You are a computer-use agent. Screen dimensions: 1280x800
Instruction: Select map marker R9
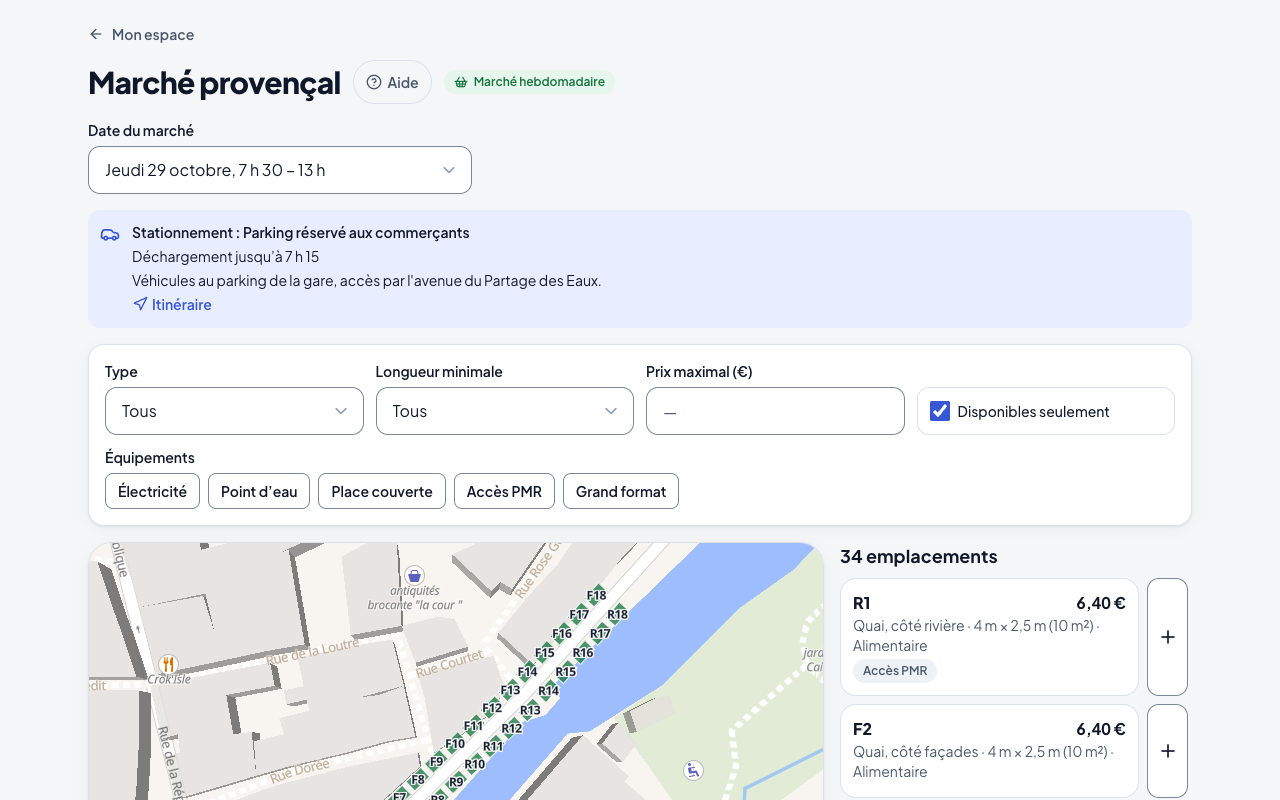point(456,782)
